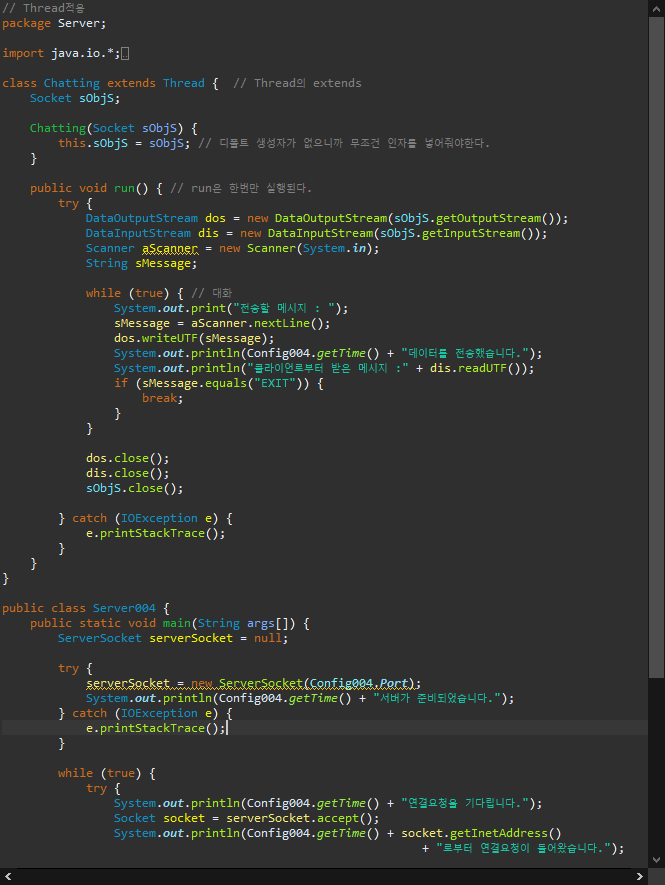Click the 'main' method name
Viewport: 665px width, 885px height.
coord(177,624)
